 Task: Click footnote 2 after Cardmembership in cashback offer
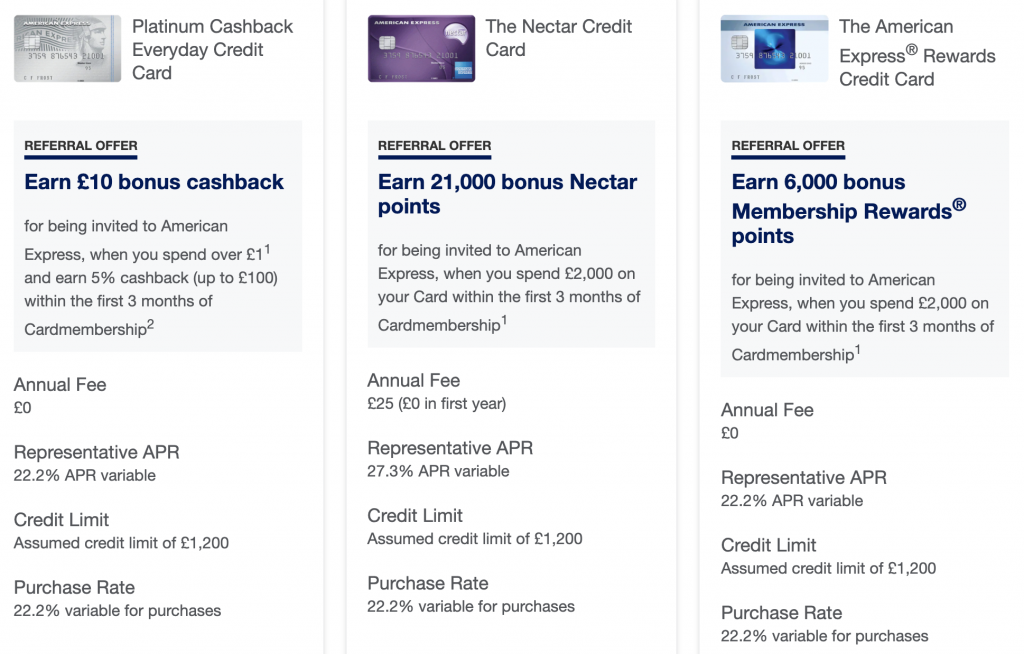[150, 324]
